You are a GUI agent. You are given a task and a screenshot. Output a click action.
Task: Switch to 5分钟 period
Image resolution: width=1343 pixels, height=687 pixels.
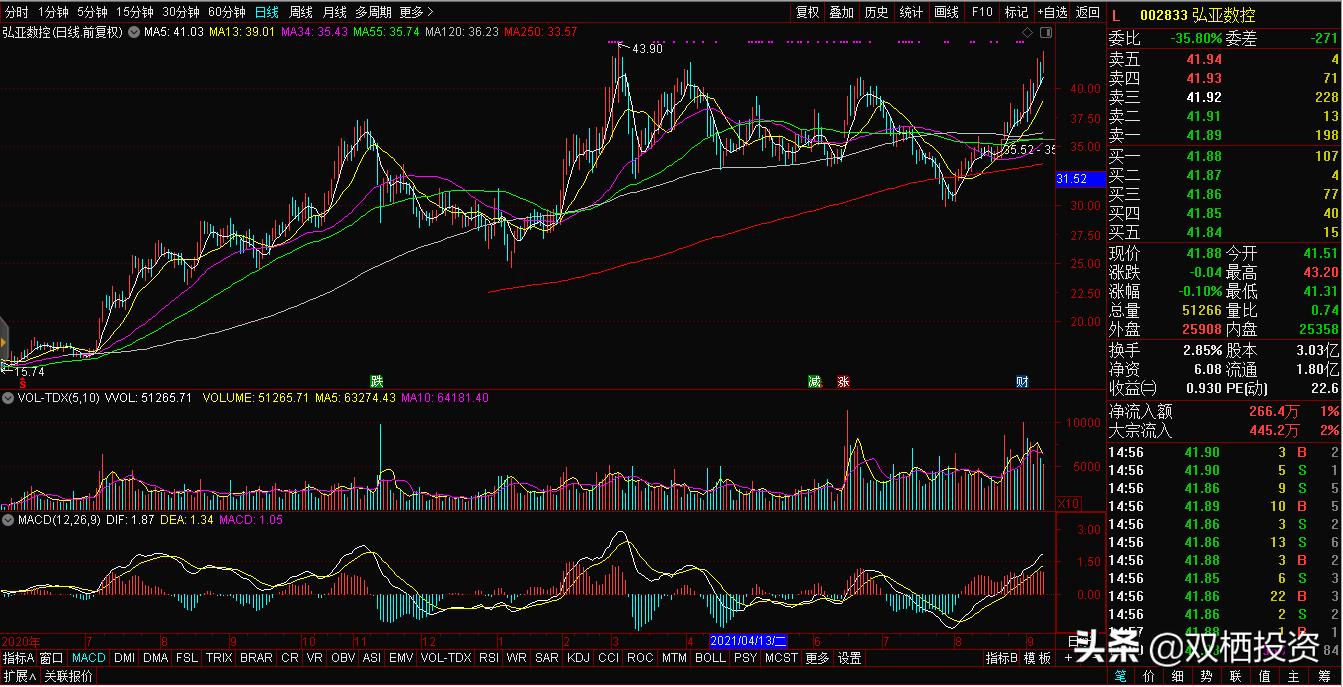coord(92,12)
